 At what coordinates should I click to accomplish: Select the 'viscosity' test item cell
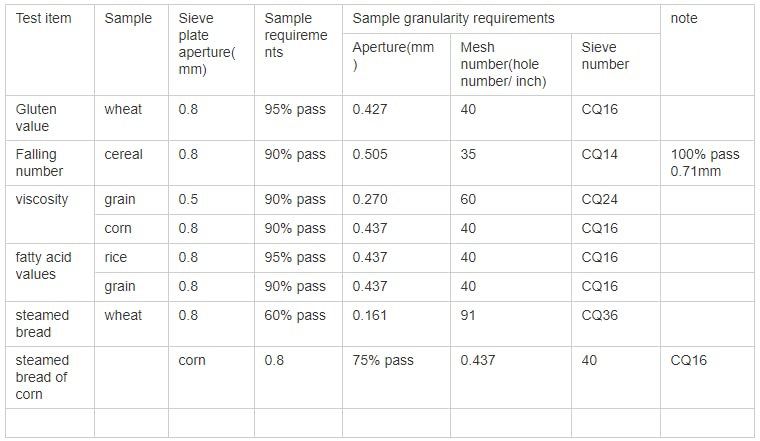pos(50,214)
